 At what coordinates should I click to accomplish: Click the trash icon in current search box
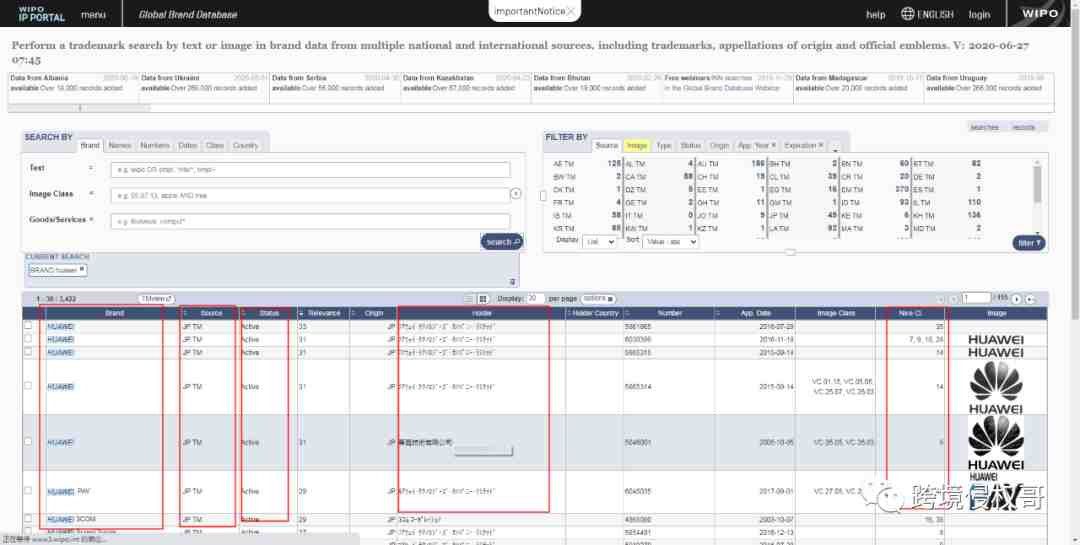(512, 281)
